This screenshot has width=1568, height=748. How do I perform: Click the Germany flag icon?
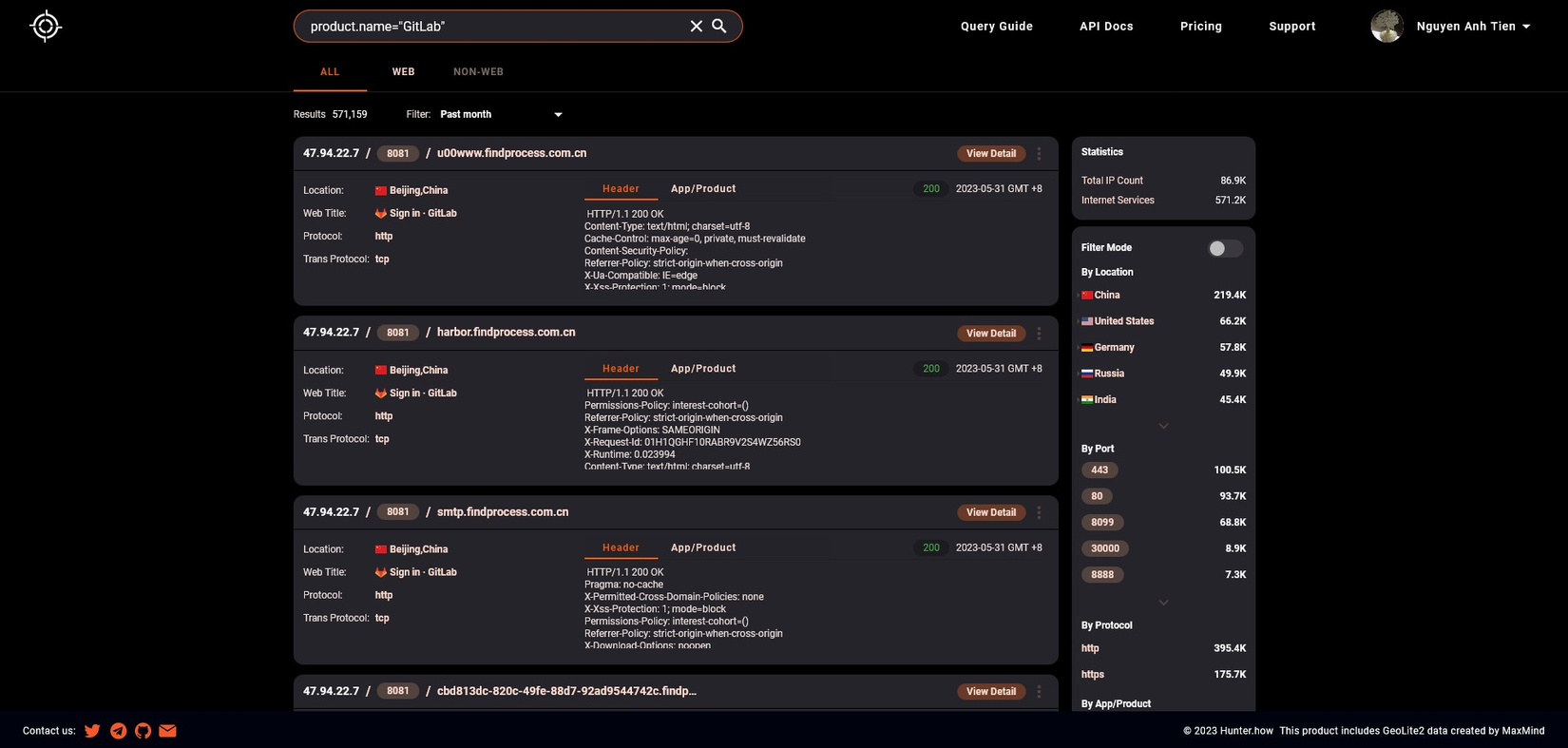click(x=1087, y=348)
